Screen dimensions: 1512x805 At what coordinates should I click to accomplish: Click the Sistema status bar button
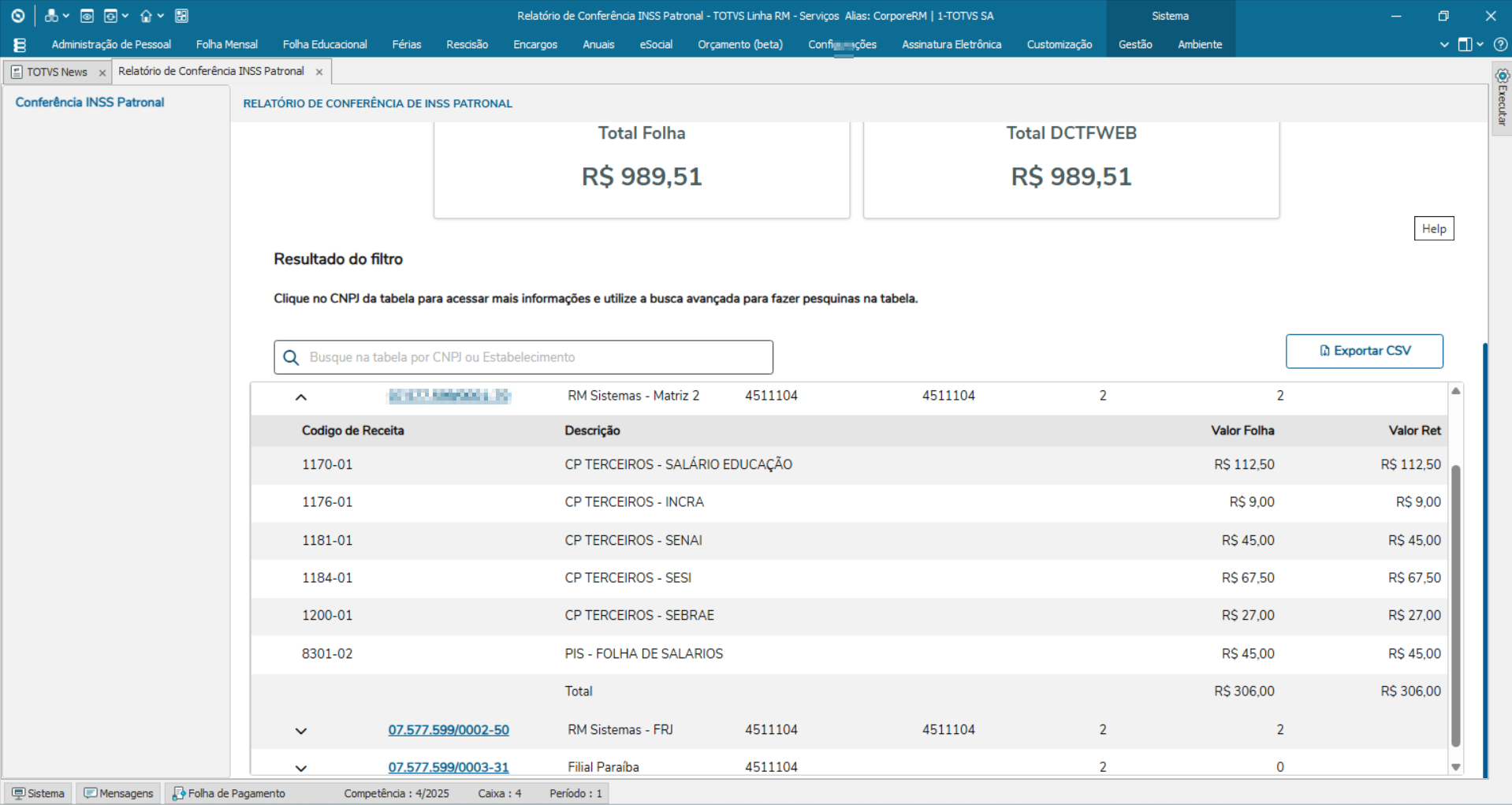coord(38,793)
